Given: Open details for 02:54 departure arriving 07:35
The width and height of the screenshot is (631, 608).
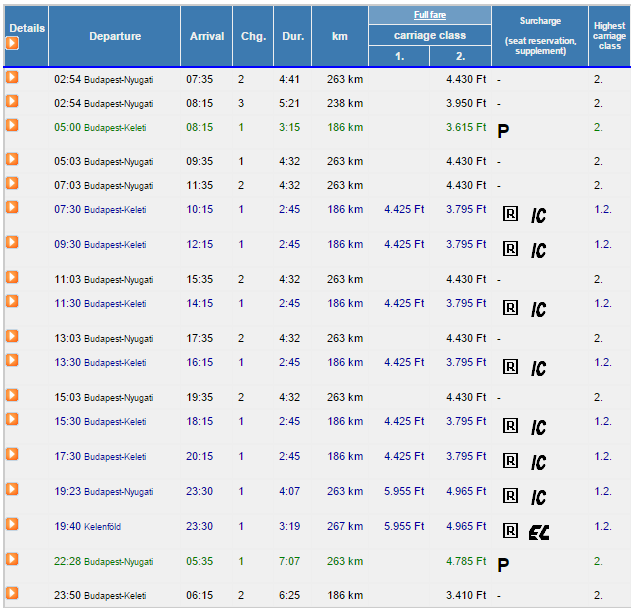Looking at the screenshot, I should tap(12, 77).
